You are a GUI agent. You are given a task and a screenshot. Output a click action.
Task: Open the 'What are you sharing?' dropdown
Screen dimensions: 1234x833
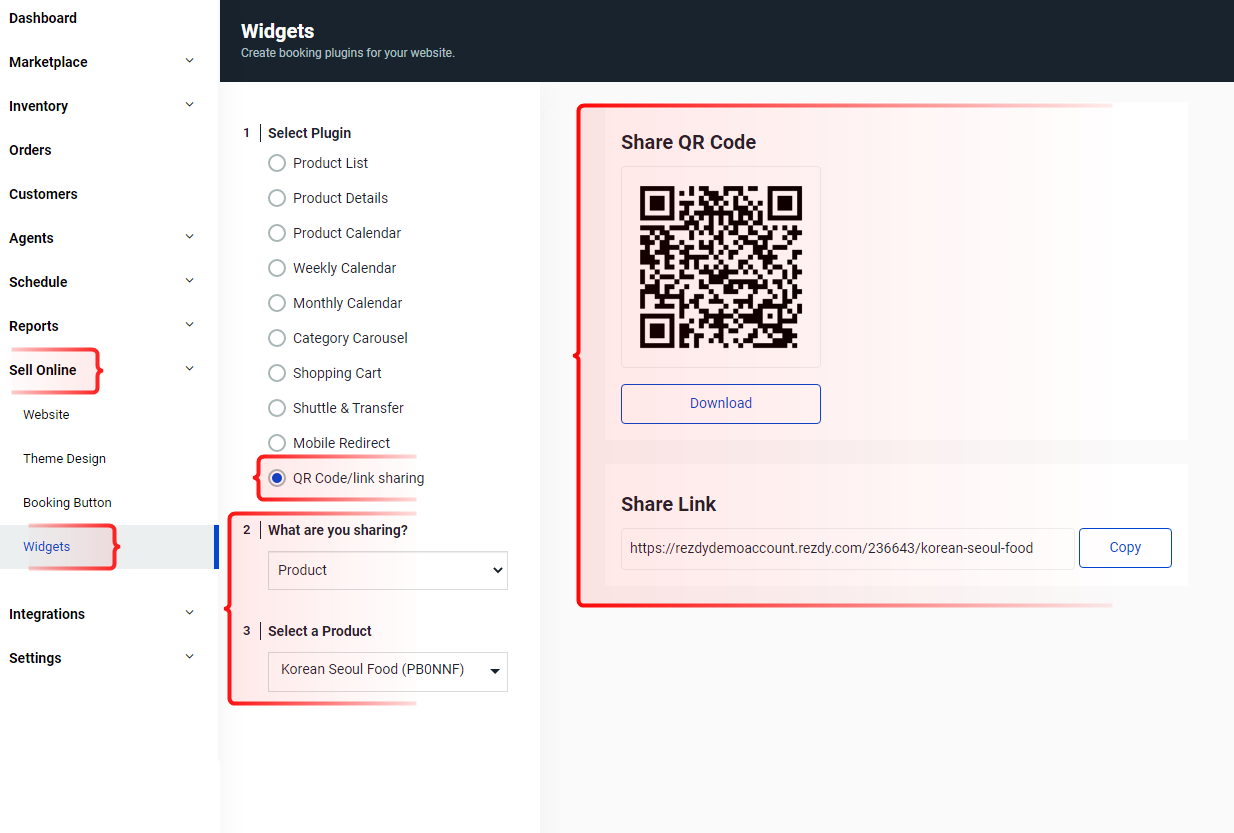pyautogui.click(x=387, y=570)
